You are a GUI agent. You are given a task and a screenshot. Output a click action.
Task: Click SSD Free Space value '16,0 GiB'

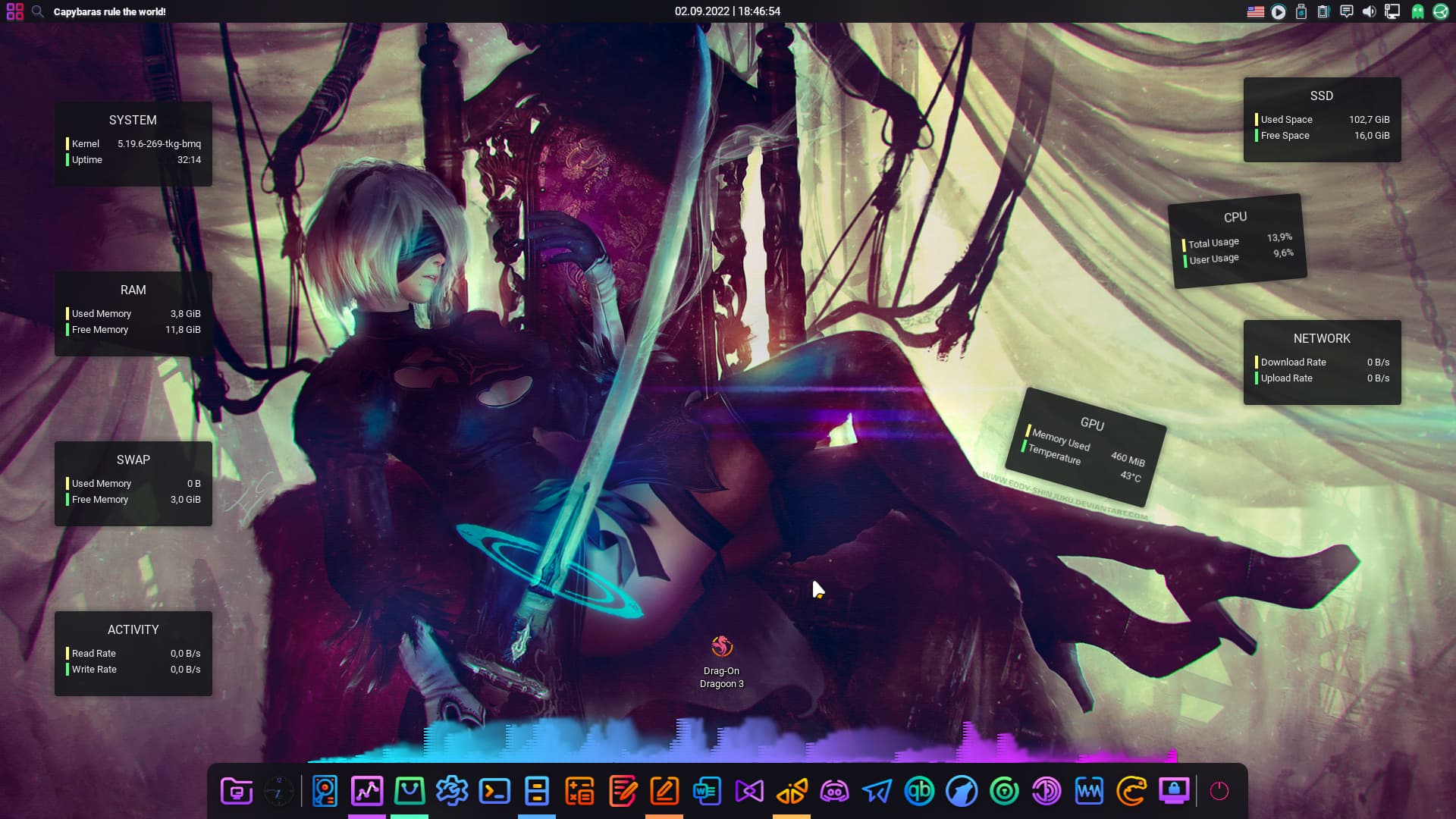[x=1372, y=135]
